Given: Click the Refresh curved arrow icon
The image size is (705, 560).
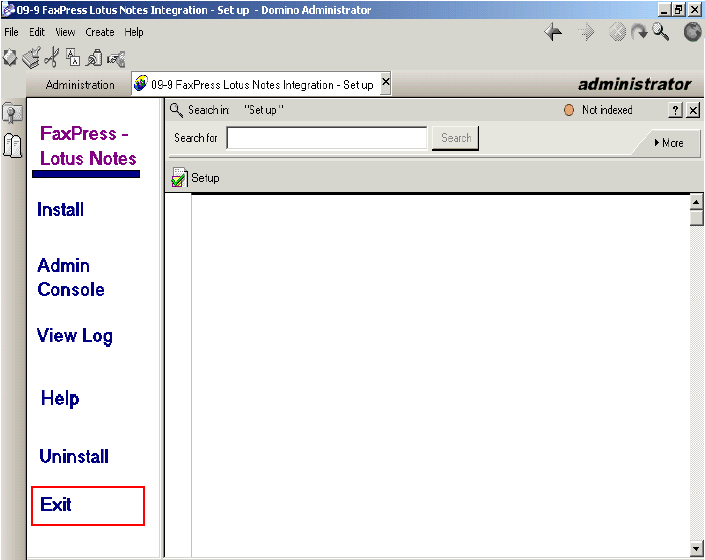Looking at the screenshot, I should click(639, 33).
